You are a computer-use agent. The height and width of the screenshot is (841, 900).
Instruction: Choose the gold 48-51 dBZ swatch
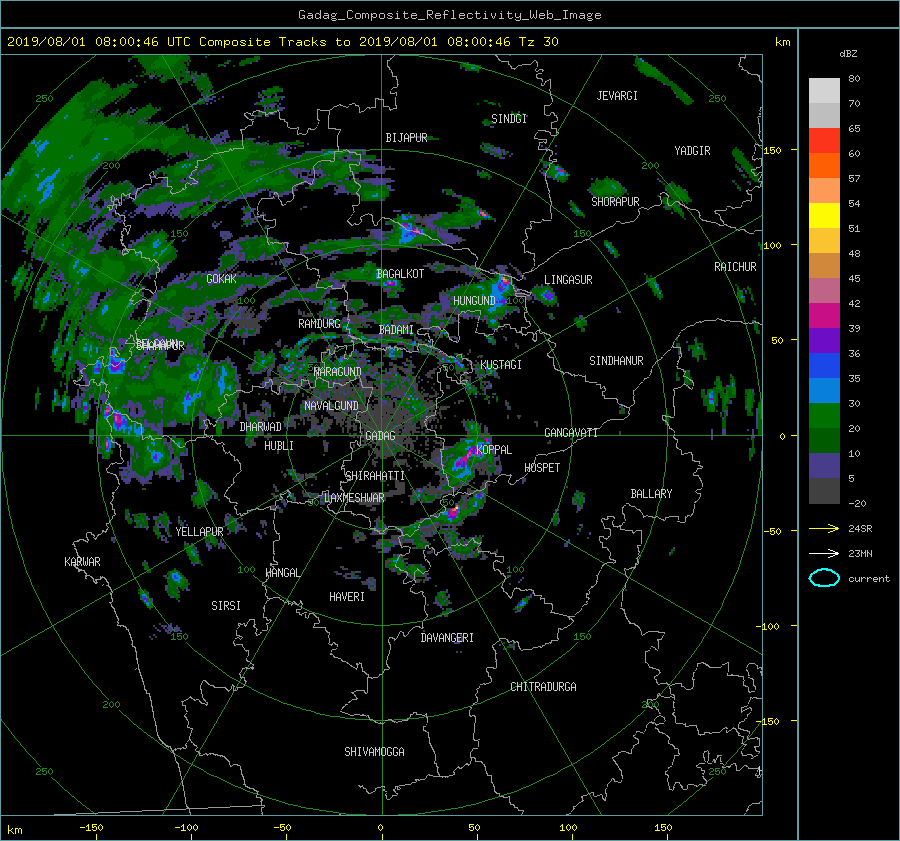pos(824,241)
